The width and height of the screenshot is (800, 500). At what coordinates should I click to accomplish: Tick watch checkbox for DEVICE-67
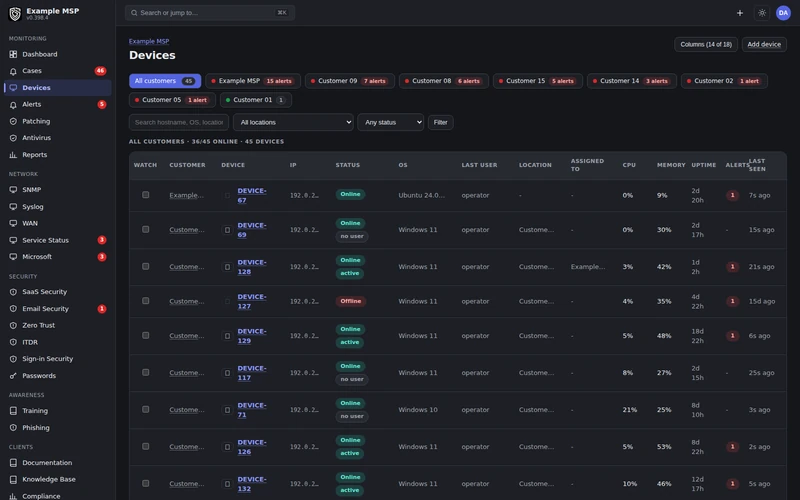pyautogui.click(x=146, y=195)
